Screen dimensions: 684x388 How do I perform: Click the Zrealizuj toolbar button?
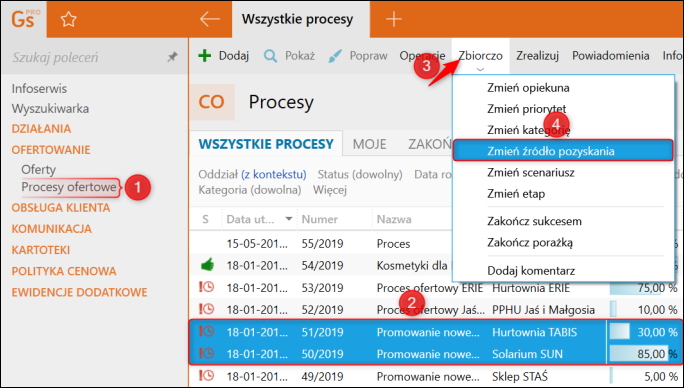[537, 56]
